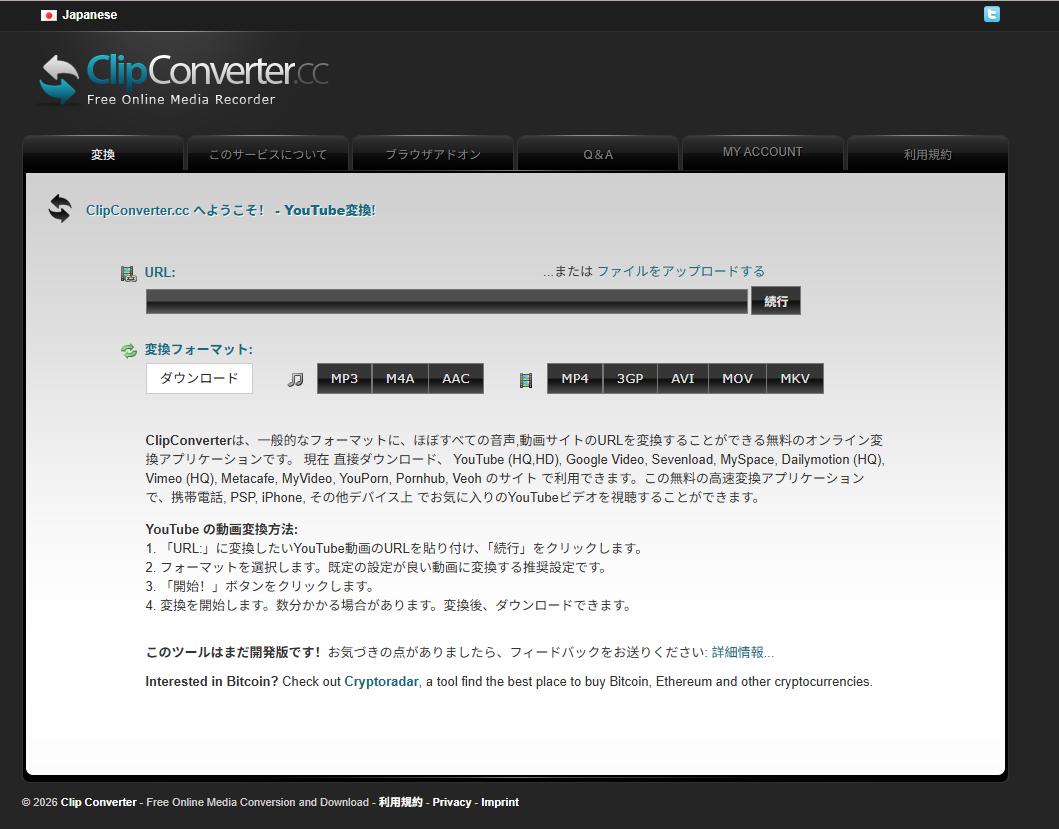Open the MY ACCOUNT tab
Viewport: 1059px width, 829px height.
pos(762,152)
